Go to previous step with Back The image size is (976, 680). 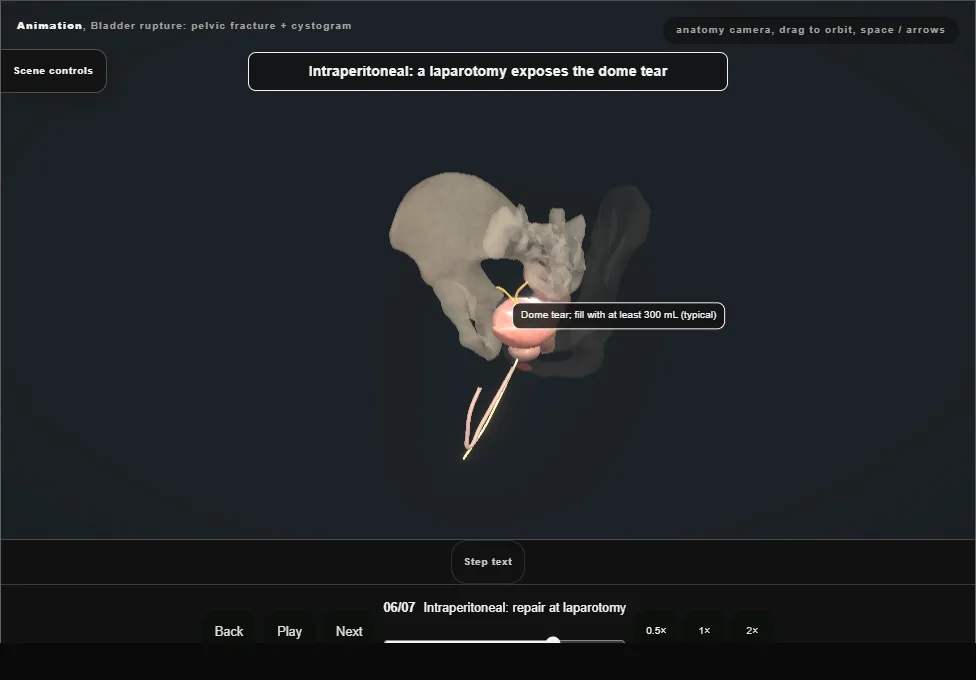coord(228,631)
